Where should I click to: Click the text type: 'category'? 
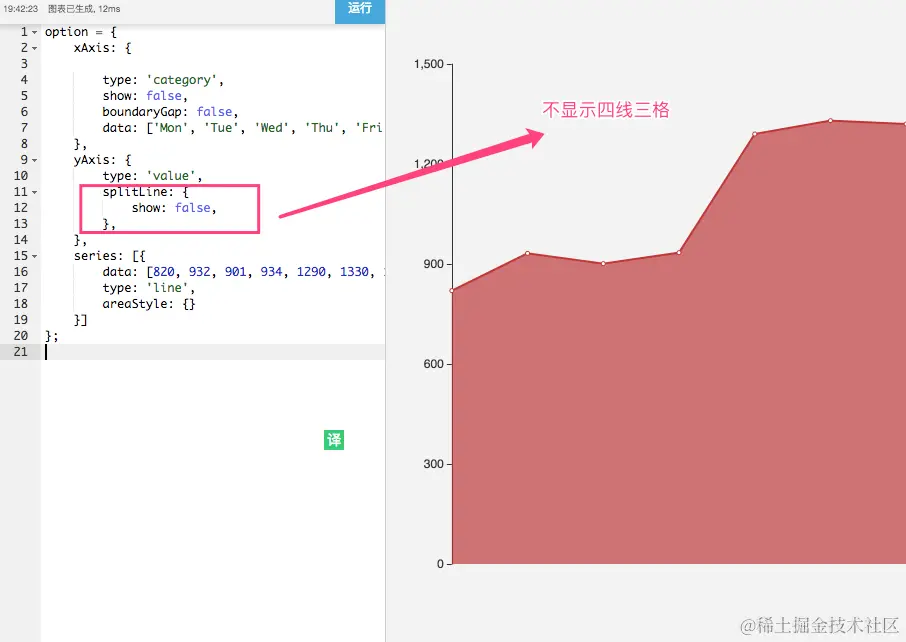point(163,80)
